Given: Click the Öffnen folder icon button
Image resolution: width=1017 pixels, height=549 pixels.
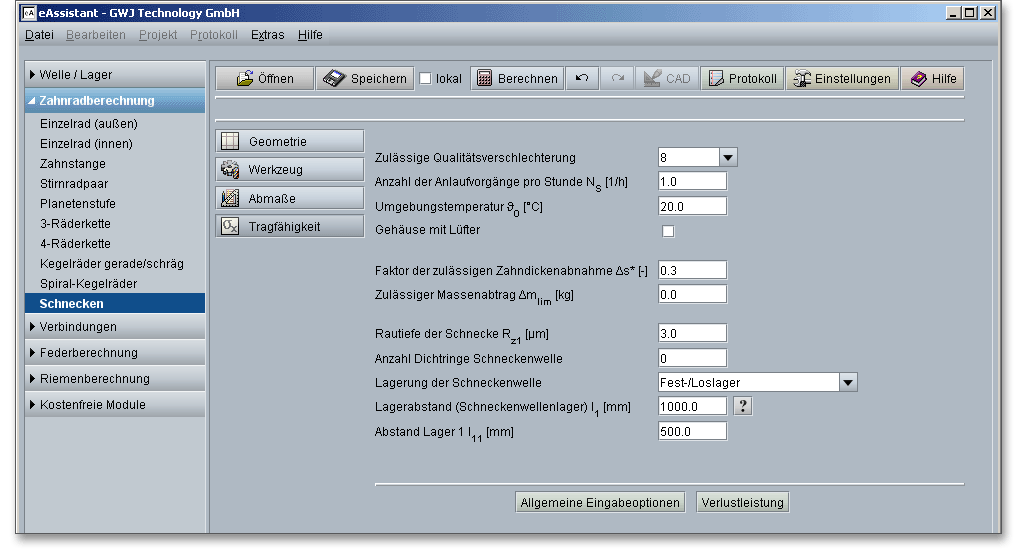Looking at the screenshot, I should (265, 79).
